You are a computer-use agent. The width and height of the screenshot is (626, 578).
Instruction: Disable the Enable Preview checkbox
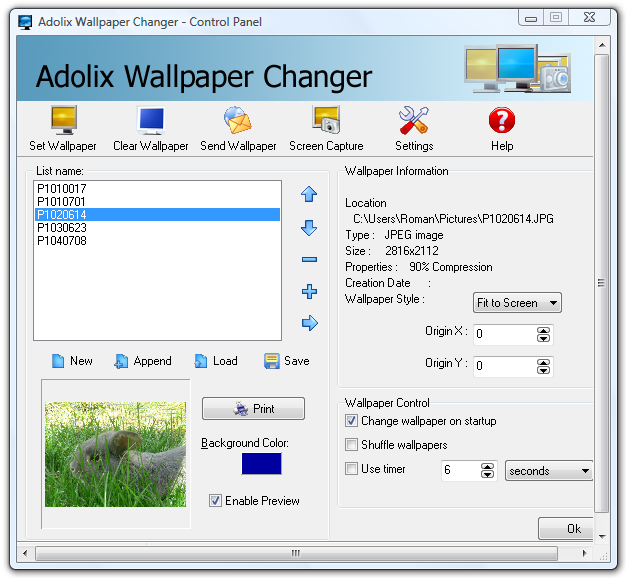coord(215,500)
